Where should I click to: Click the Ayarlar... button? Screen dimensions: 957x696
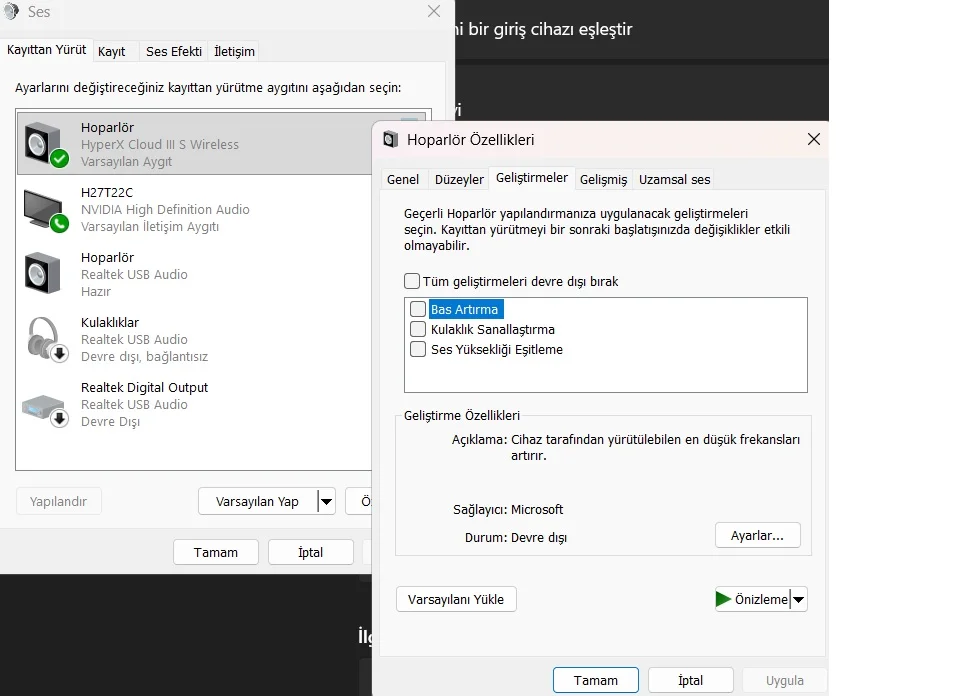[757, 535]
